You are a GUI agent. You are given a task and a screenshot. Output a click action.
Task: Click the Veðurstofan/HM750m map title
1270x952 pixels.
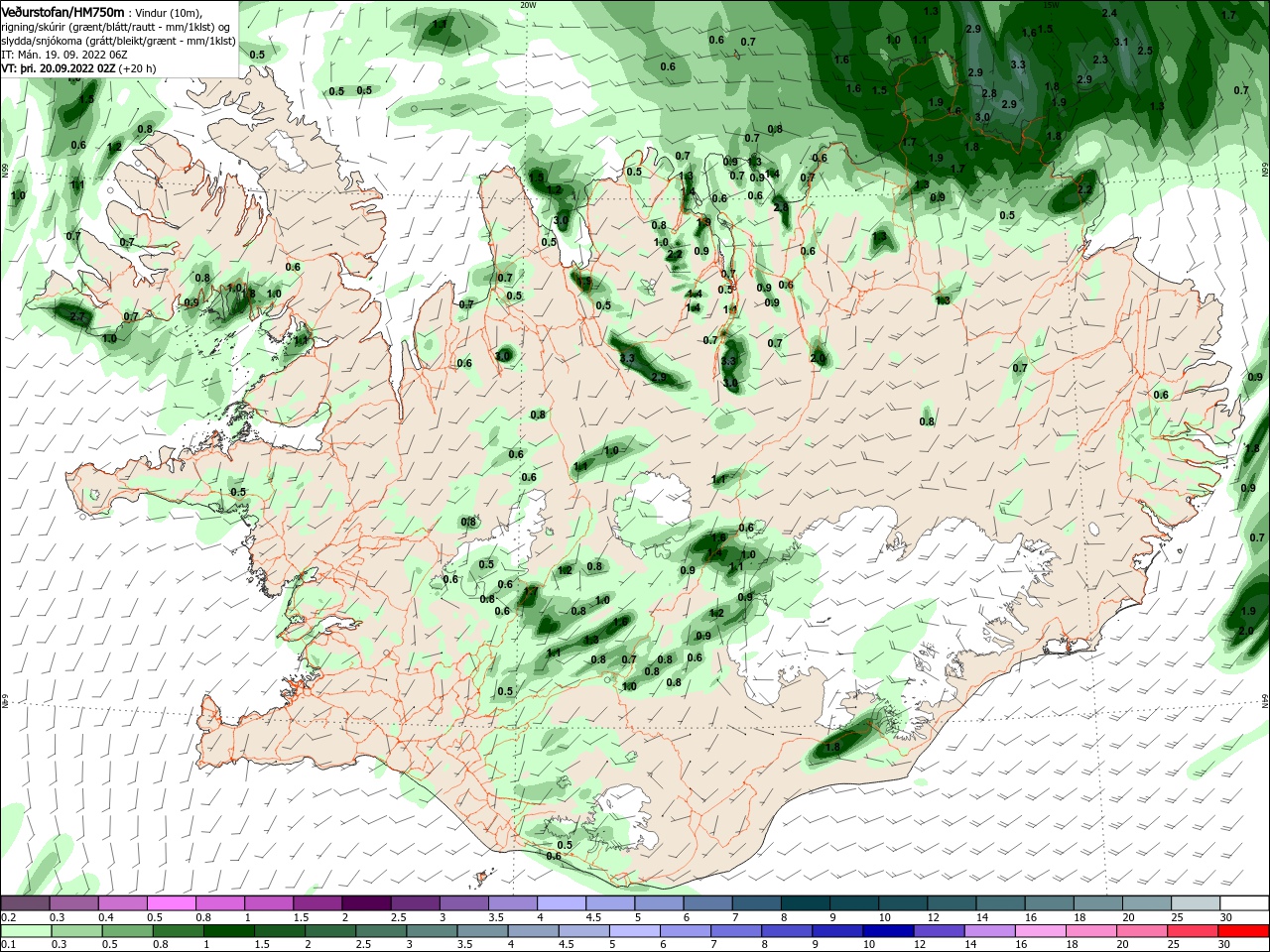tap(63, 11)
